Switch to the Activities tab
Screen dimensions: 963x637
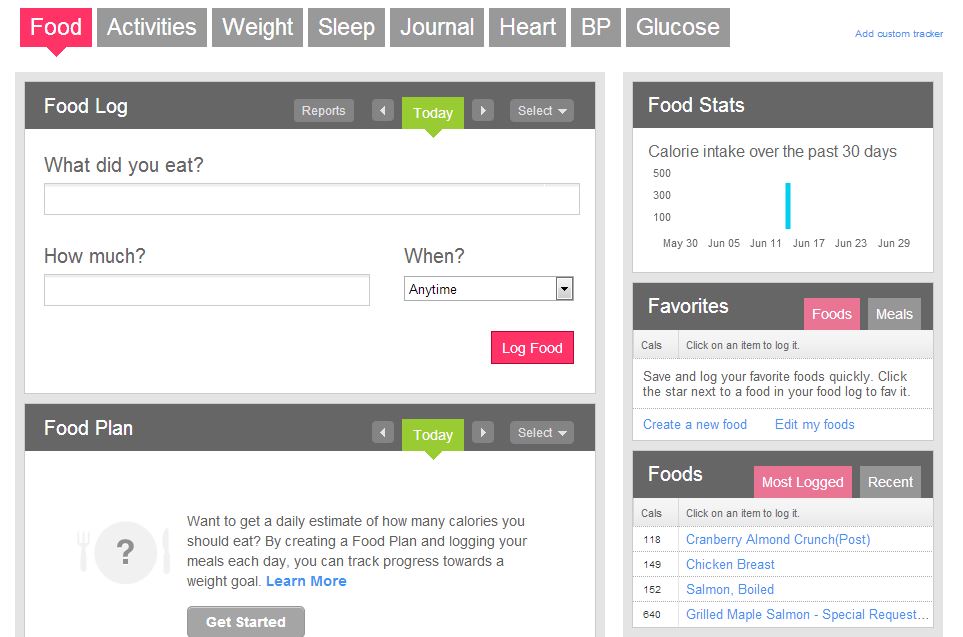tap(152, 28)
